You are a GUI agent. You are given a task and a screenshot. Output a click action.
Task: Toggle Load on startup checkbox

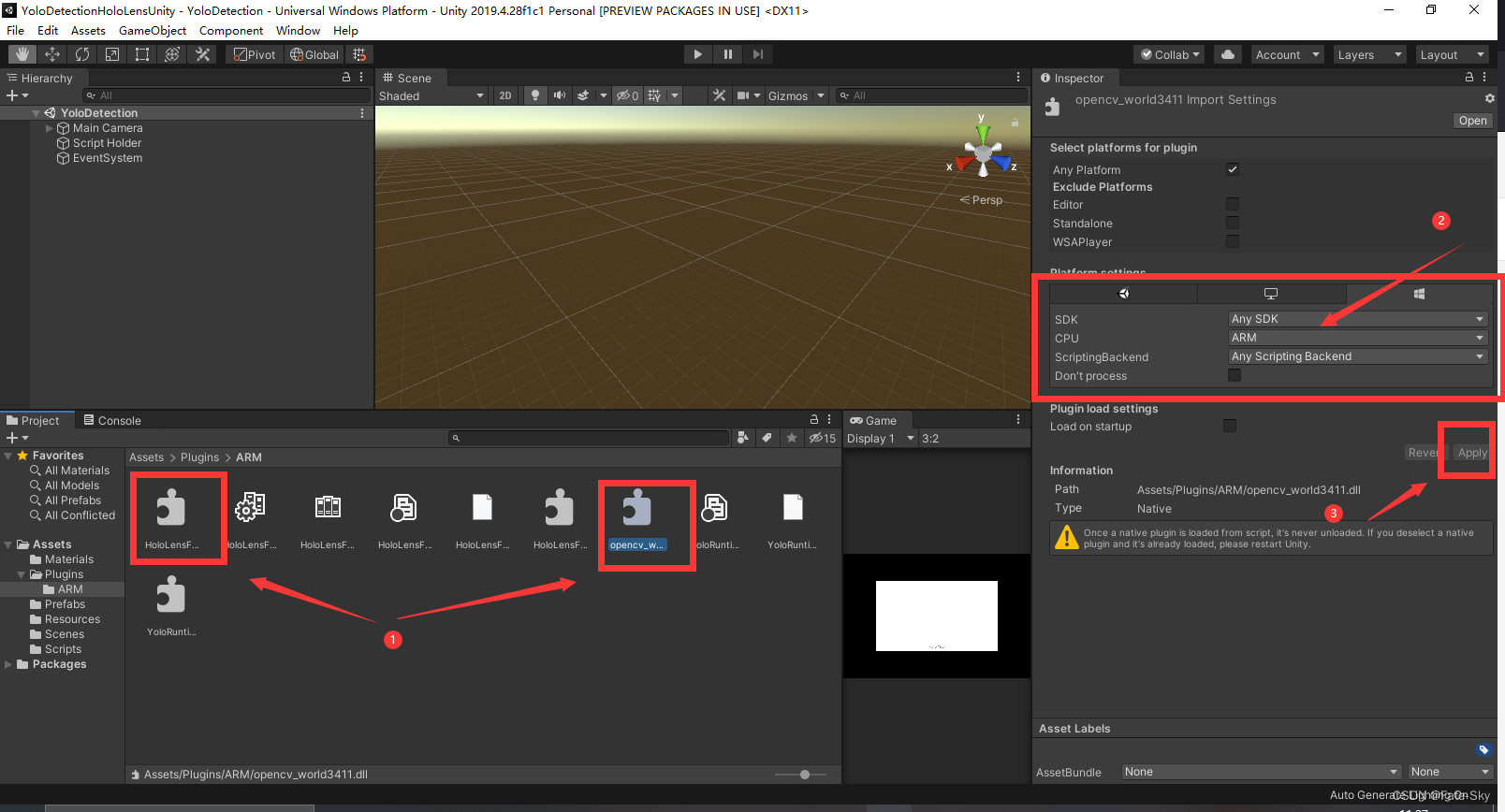click(x=1230, y=426)
